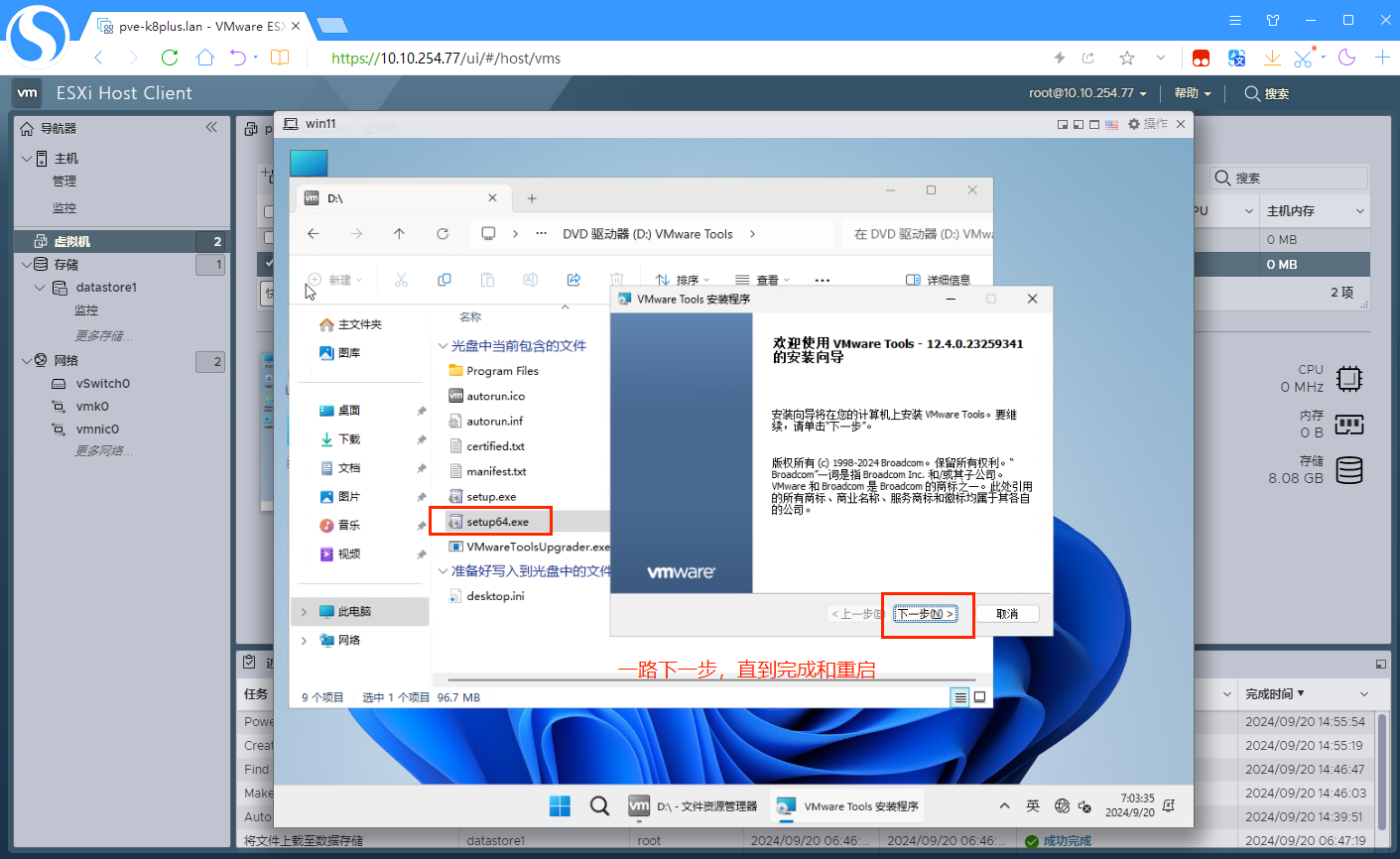The width and height of the screenshot is (1400, 859).
Task: Click the Copy icon in Explorer toolbar
Action: point(445,280)
